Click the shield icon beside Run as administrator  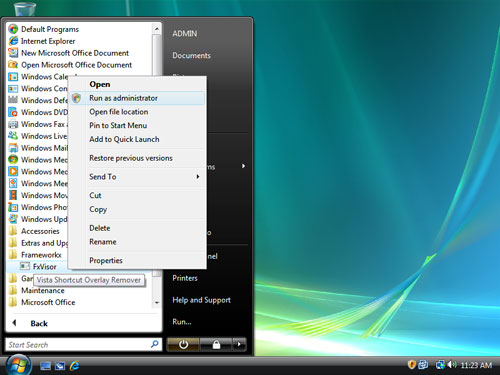point(77,98)
